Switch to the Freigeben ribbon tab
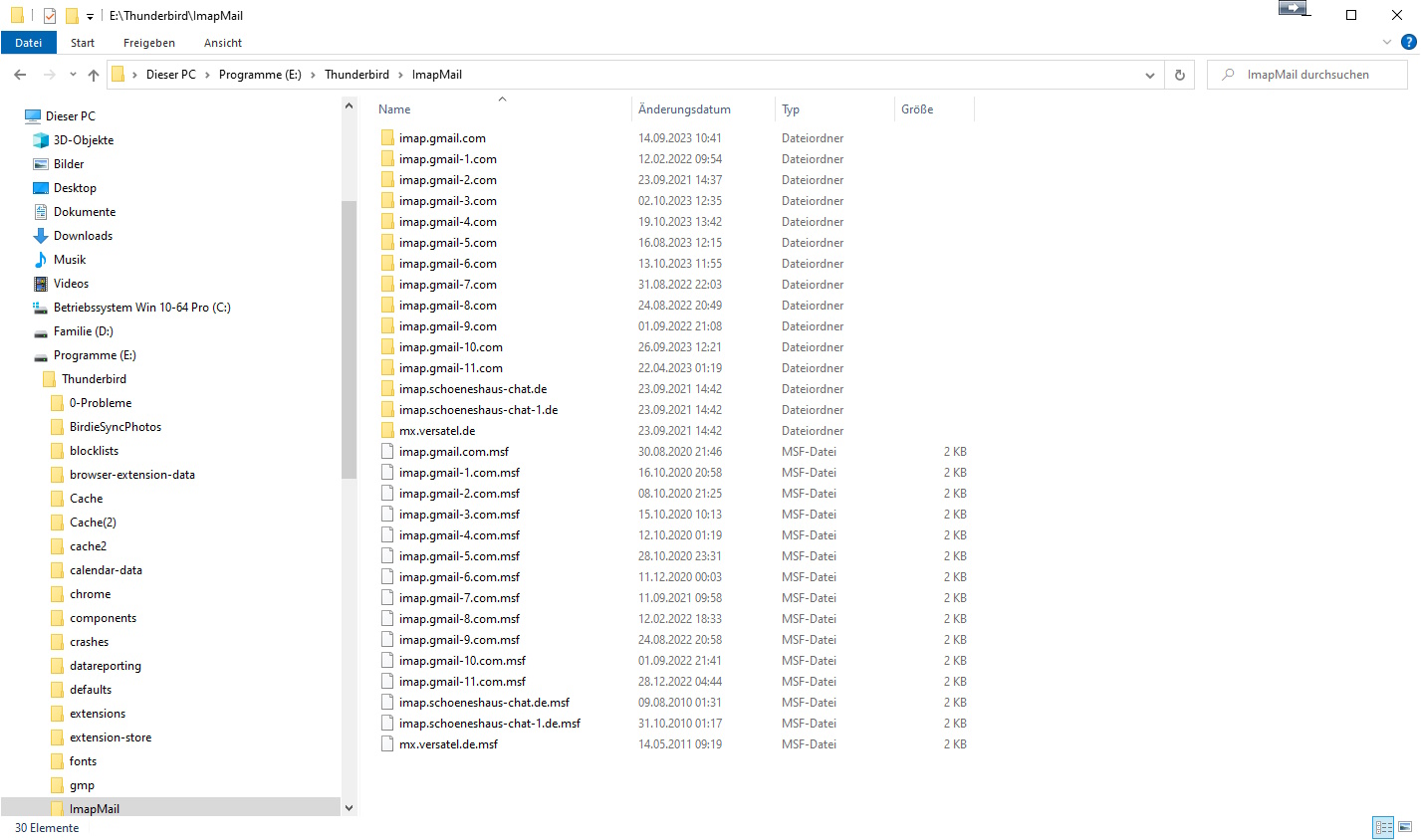The image size is (1421, 840). [149, 43]
